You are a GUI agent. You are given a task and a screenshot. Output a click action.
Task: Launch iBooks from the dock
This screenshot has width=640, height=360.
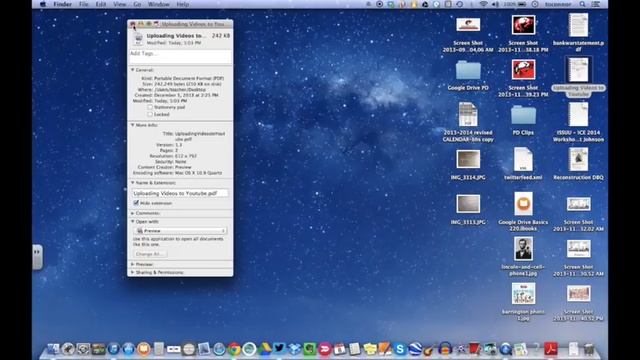coord(144,349)
